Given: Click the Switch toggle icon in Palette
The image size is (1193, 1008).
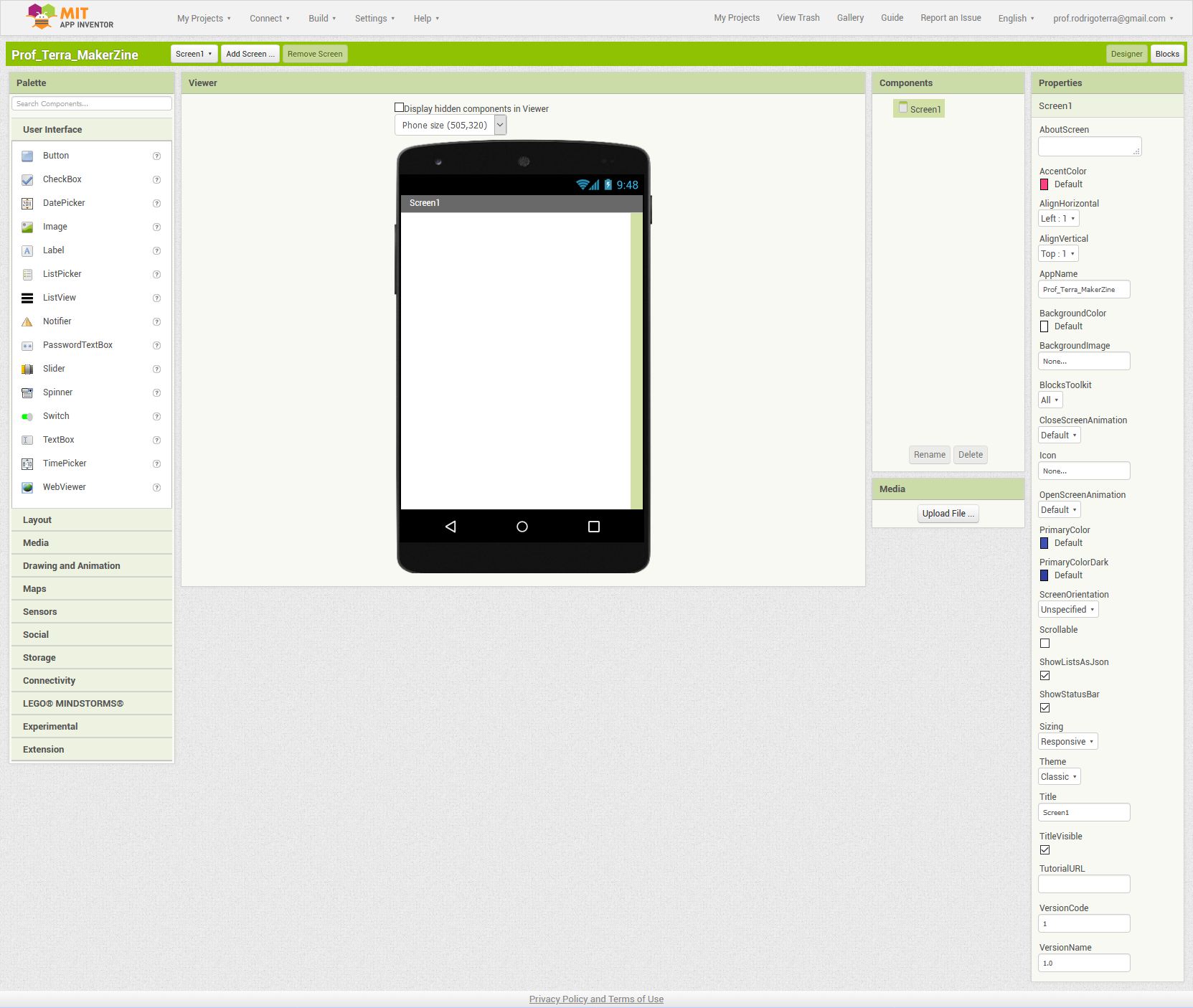Looking at the screenshot, I should tap(27, 417).
